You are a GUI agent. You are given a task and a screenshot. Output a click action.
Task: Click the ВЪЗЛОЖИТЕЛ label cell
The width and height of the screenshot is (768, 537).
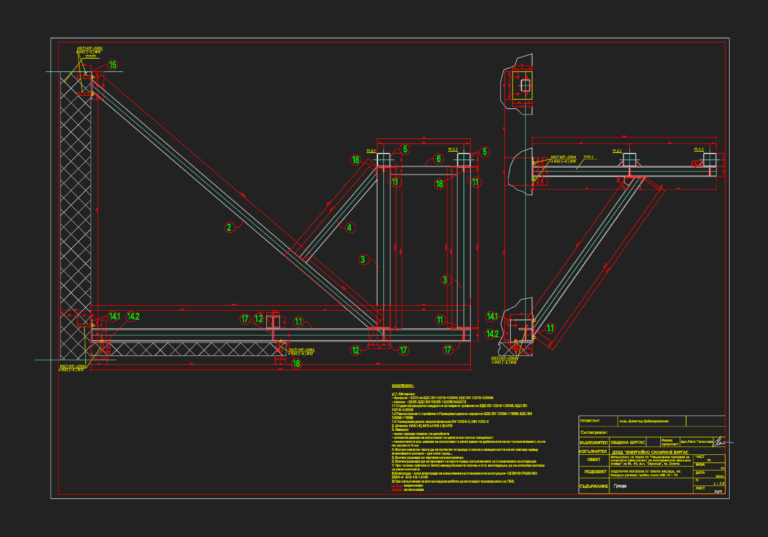coord(594,442)
